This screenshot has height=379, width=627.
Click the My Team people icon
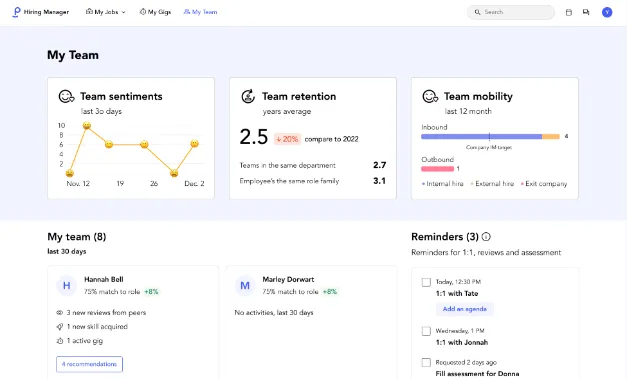187,12
